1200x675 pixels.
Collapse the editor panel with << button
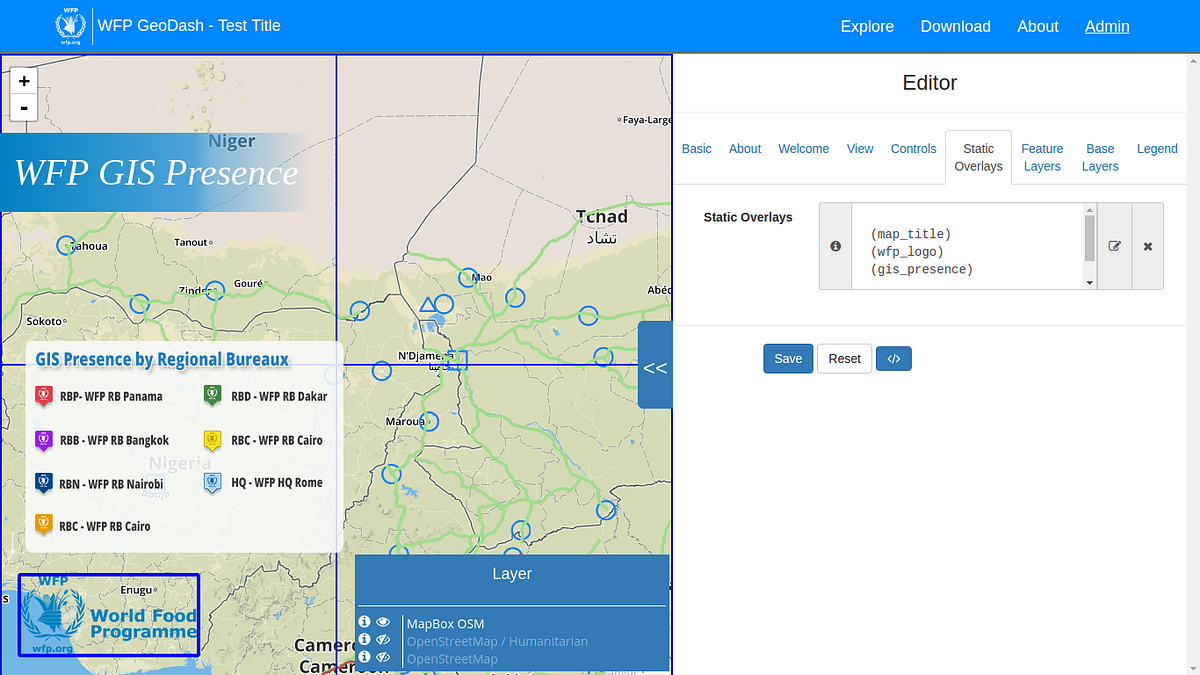click(655, 365)
